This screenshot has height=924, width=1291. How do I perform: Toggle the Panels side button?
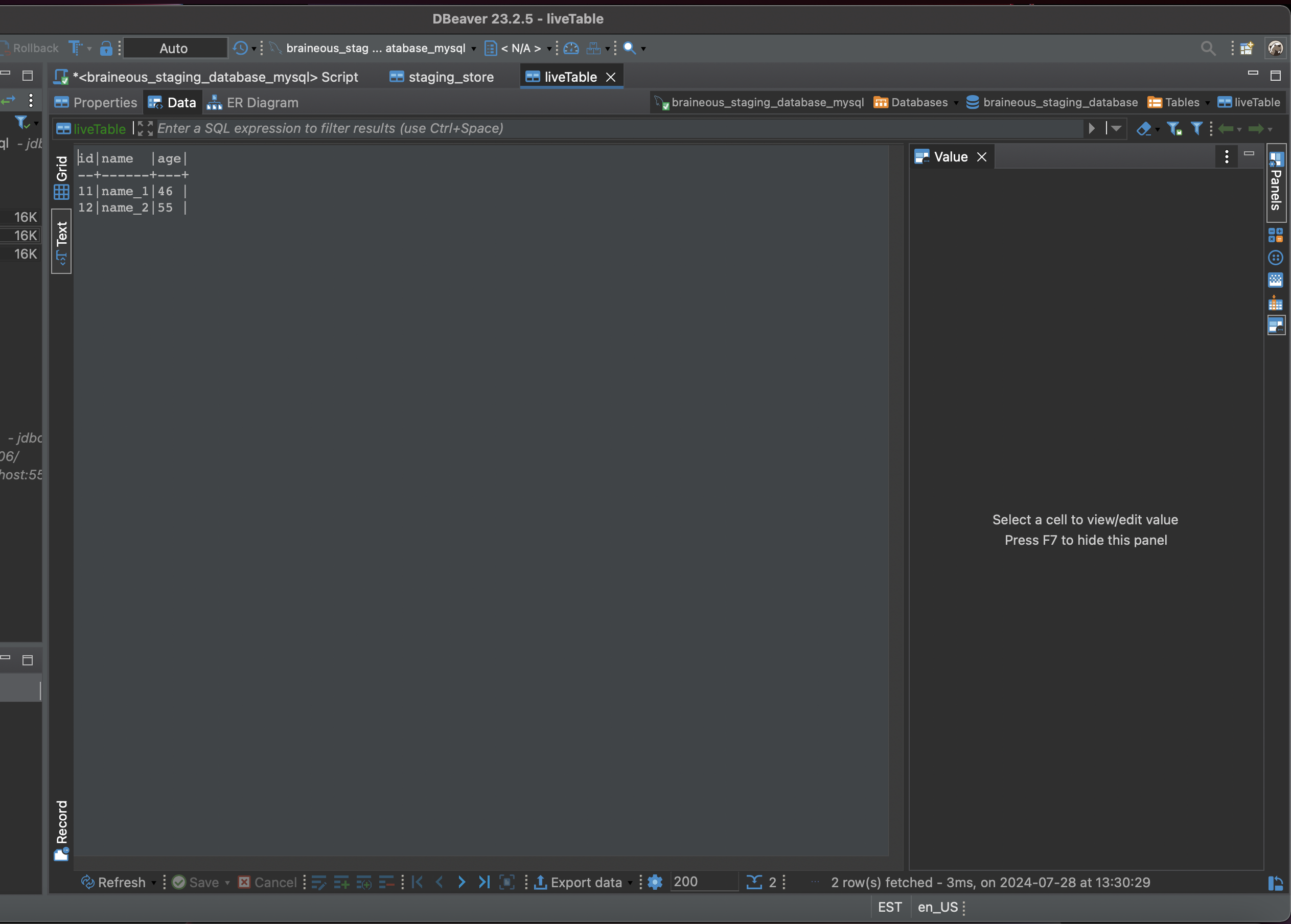pyautogui.click(x=1276, y=182)
